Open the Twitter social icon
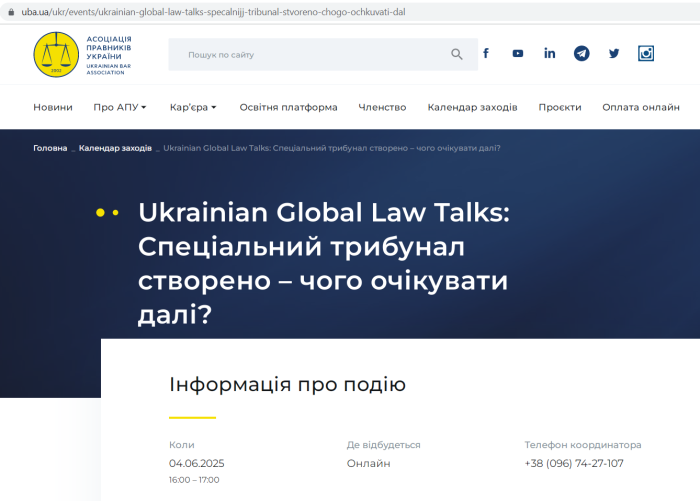Image resolution: width=700 pixels, height=501 pixels. (614, 54)
